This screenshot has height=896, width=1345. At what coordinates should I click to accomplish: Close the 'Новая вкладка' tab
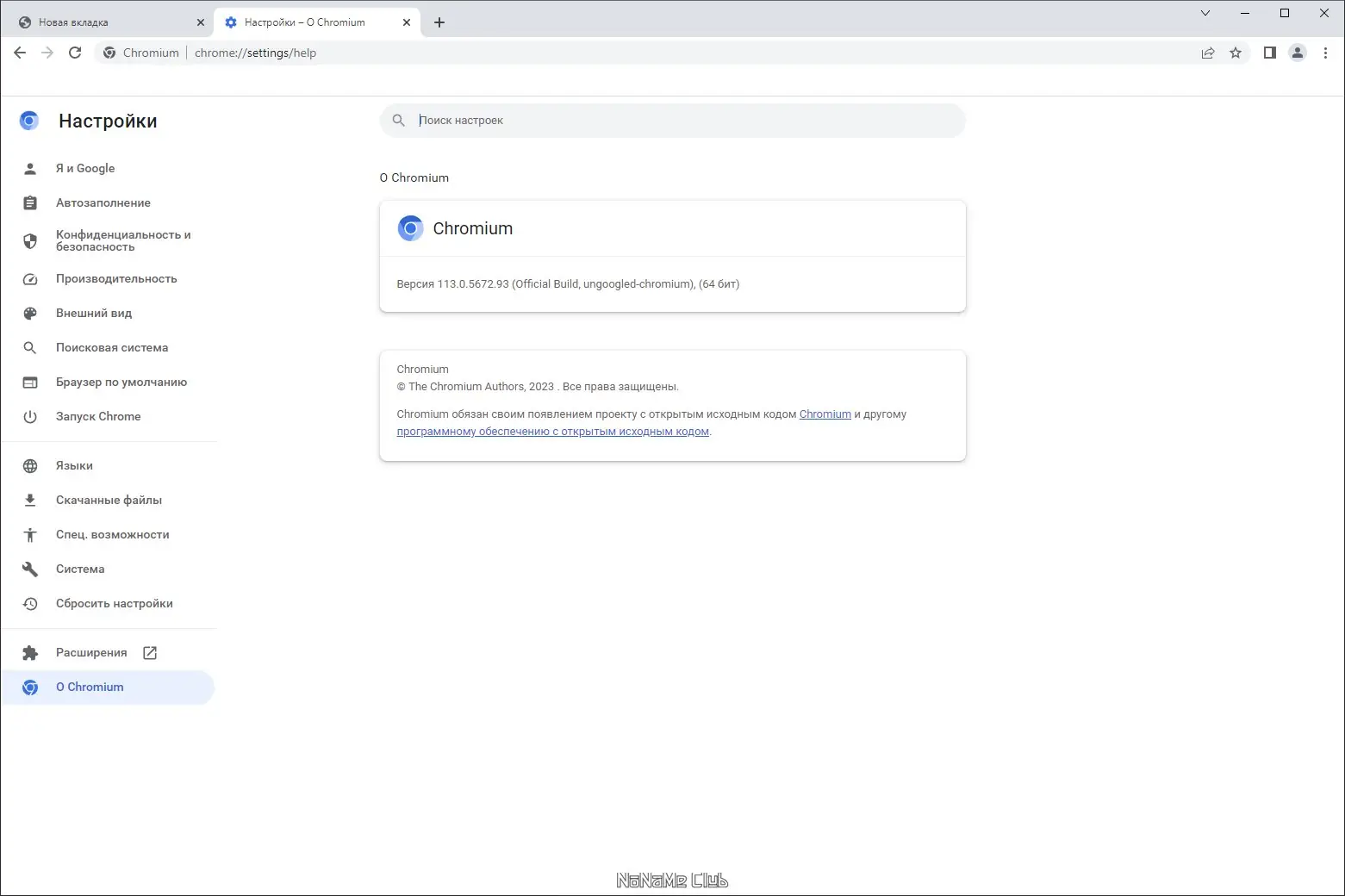tap(201, 22)
